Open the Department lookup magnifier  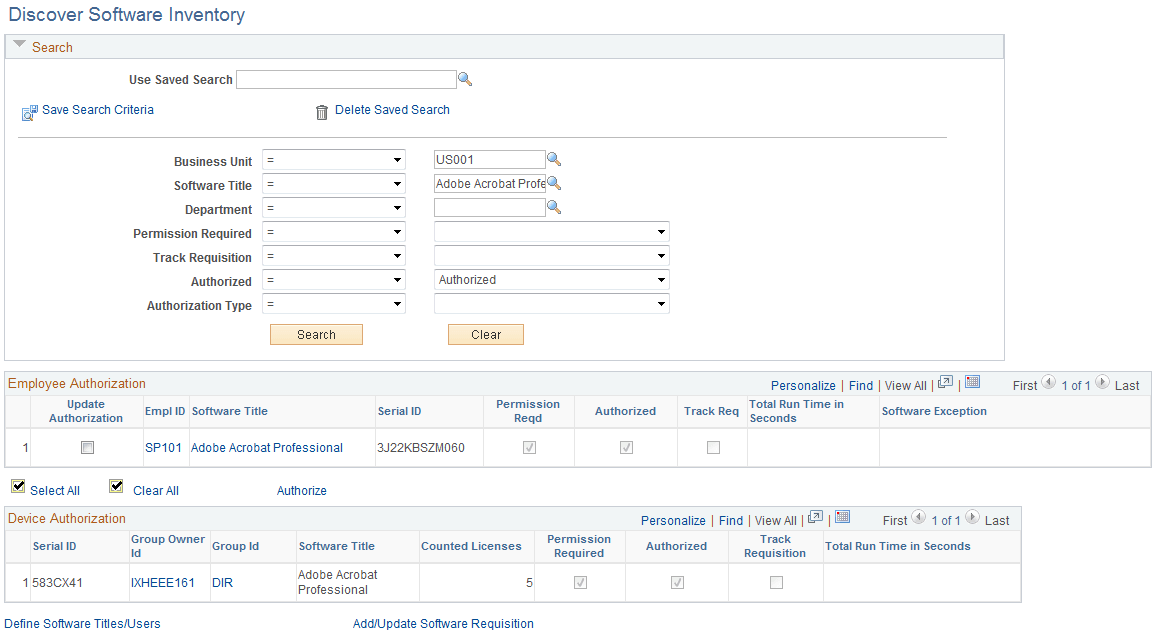[555, 207]
